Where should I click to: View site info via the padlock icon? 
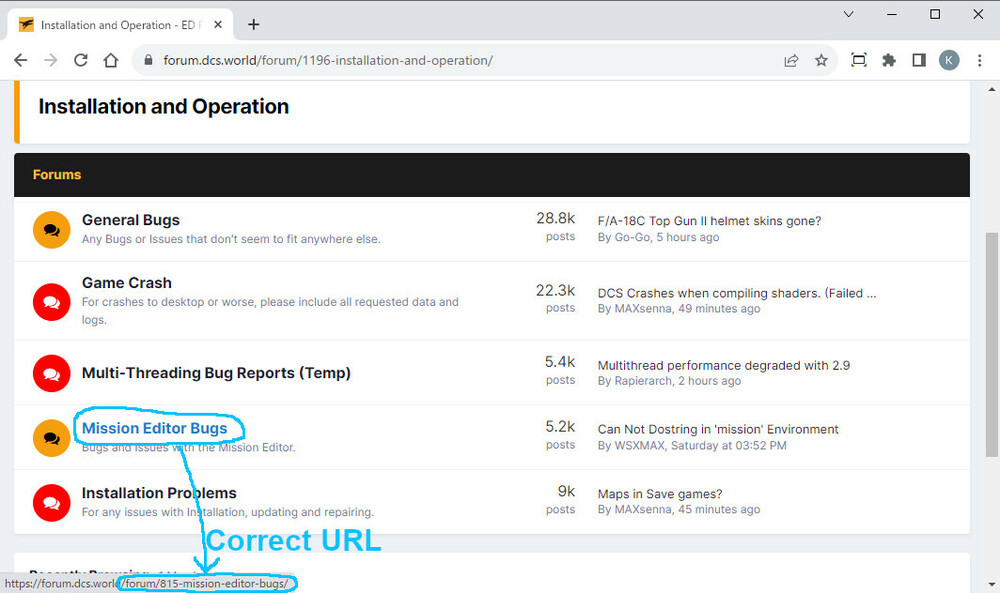click(x=149, y=60)
